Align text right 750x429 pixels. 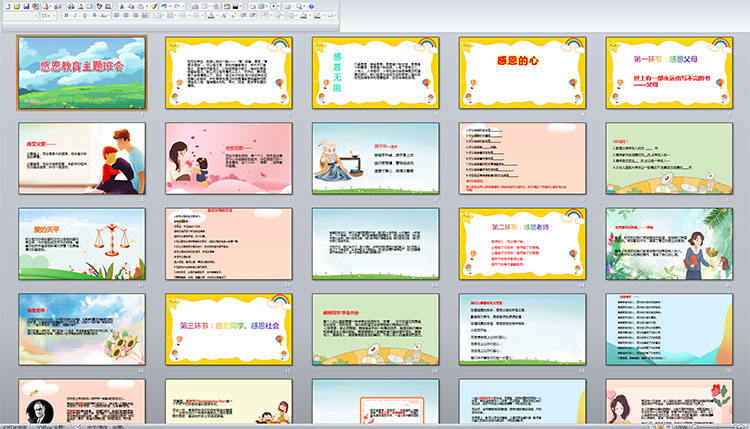coord(135,16)
